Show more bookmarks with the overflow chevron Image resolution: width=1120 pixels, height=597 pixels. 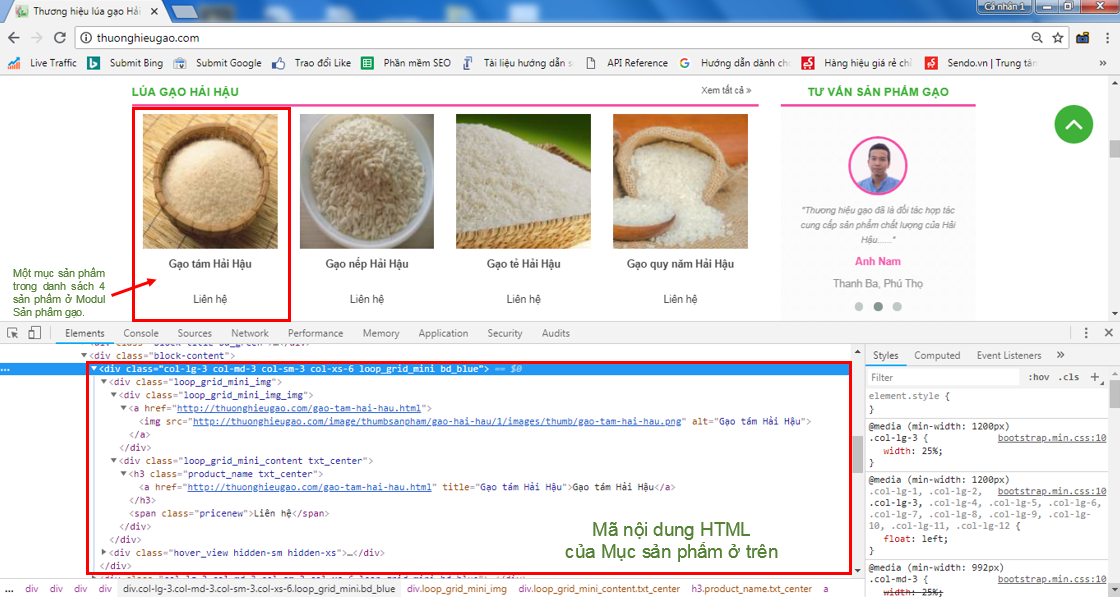[1103, 63]
